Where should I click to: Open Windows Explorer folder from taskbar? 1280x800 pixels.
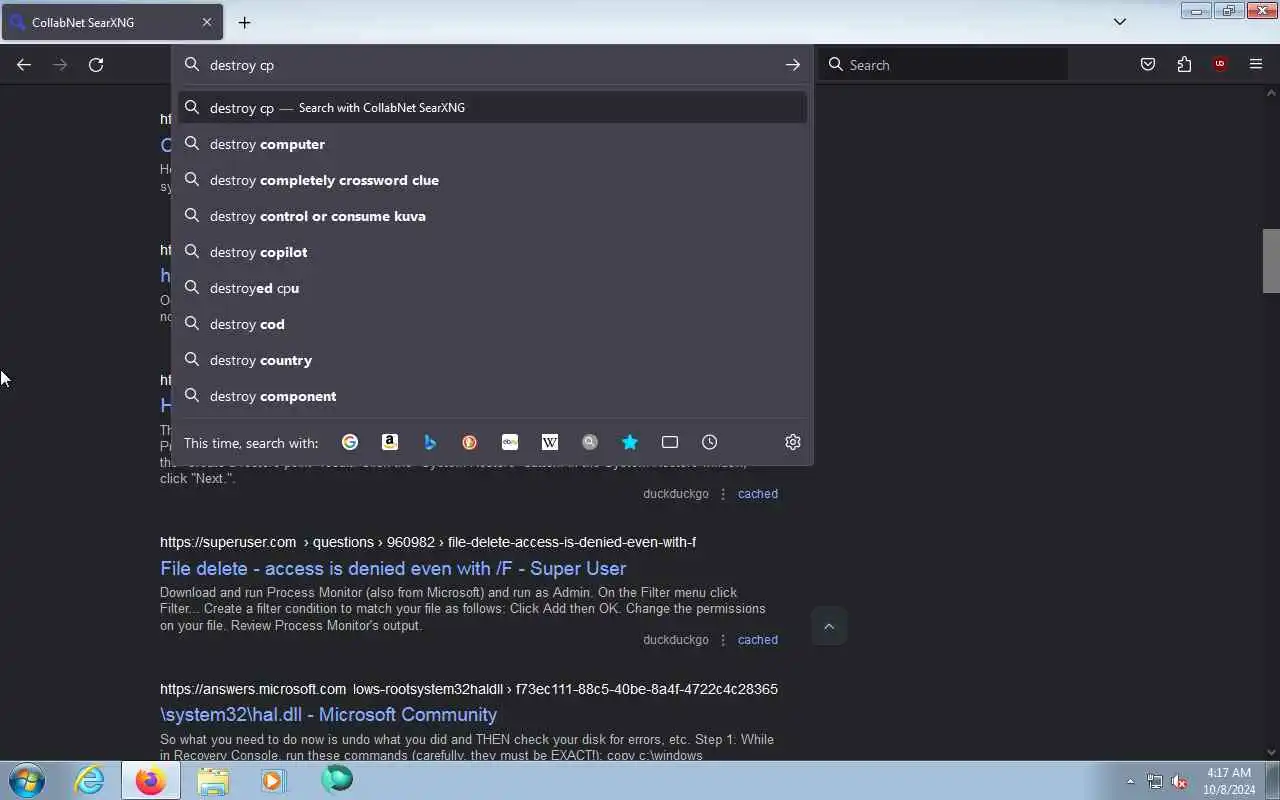point(212,780)
